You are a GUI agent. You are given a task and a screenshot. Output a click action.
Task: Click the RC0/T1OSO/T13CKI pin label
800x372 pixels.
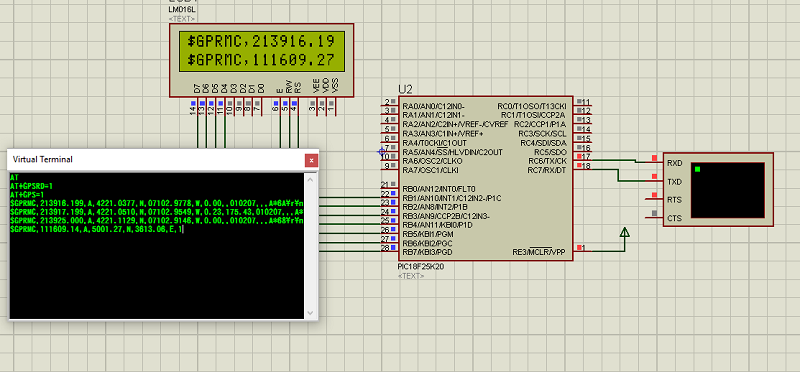pos(532,106)
